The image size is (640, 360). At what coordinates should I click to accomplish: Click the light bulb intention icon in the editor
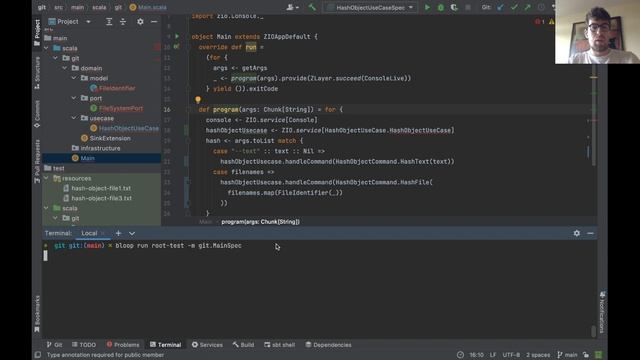coord(198,99)
